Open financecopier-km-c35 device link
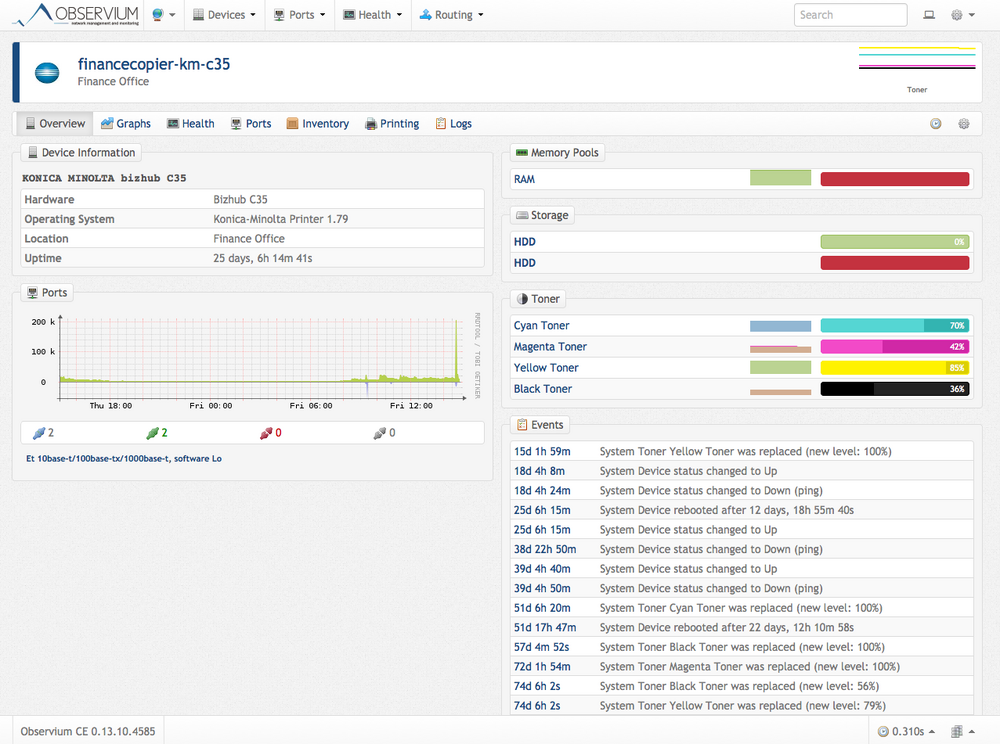Viewport: 1000px width, 744px height. [154, 64]
